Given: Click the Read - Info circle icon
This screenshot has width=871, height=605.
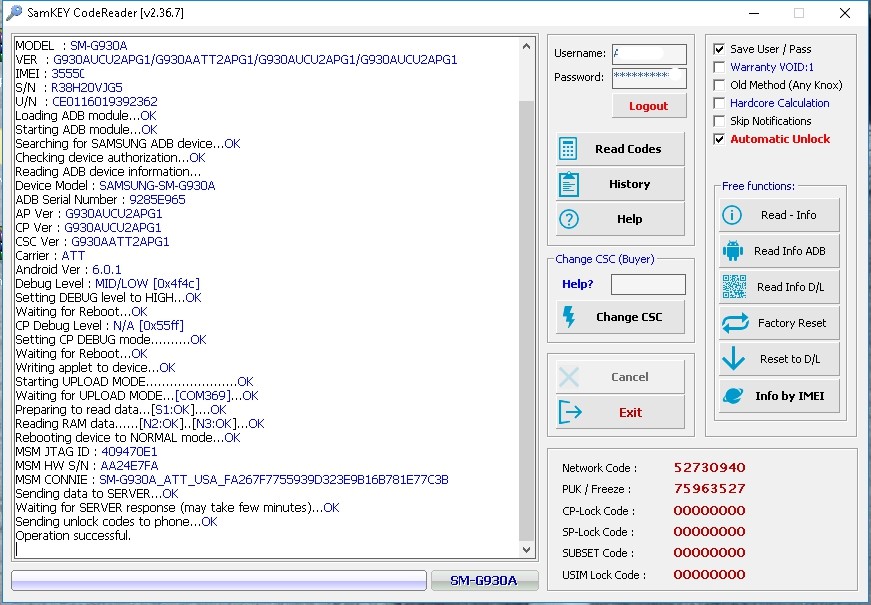Looking at the screenshot, I should pos(732,215).
